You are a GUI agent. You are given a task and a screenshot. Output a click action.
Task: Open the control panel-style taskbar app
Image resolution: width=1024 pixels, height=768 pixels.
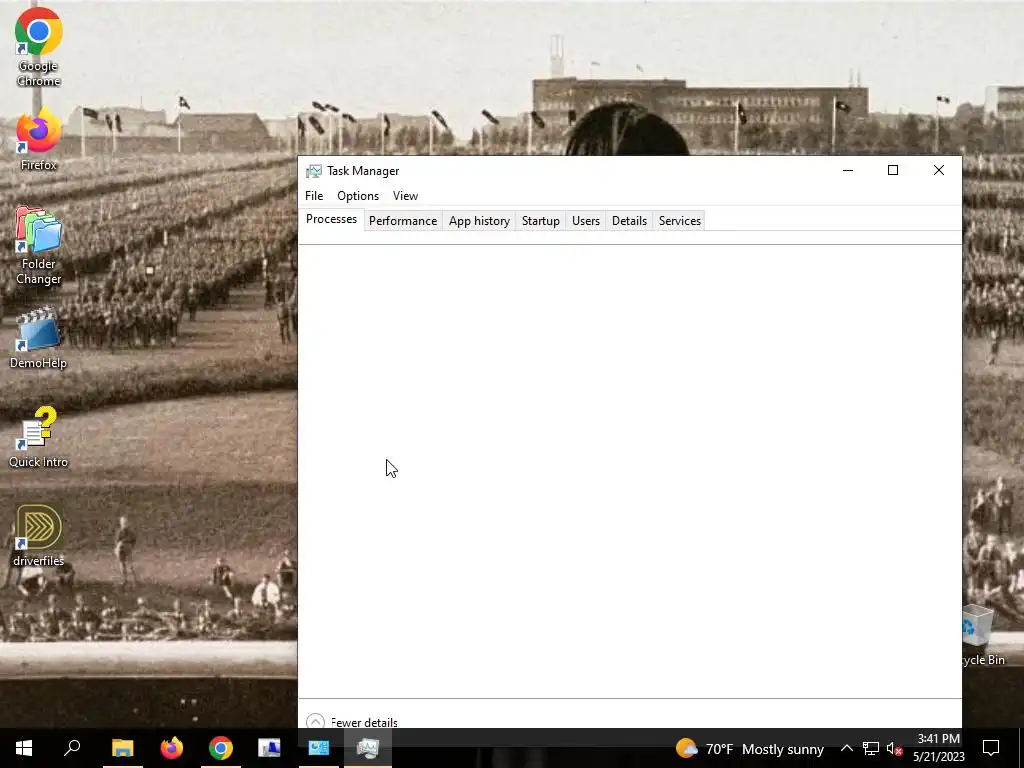coord(319,748)
